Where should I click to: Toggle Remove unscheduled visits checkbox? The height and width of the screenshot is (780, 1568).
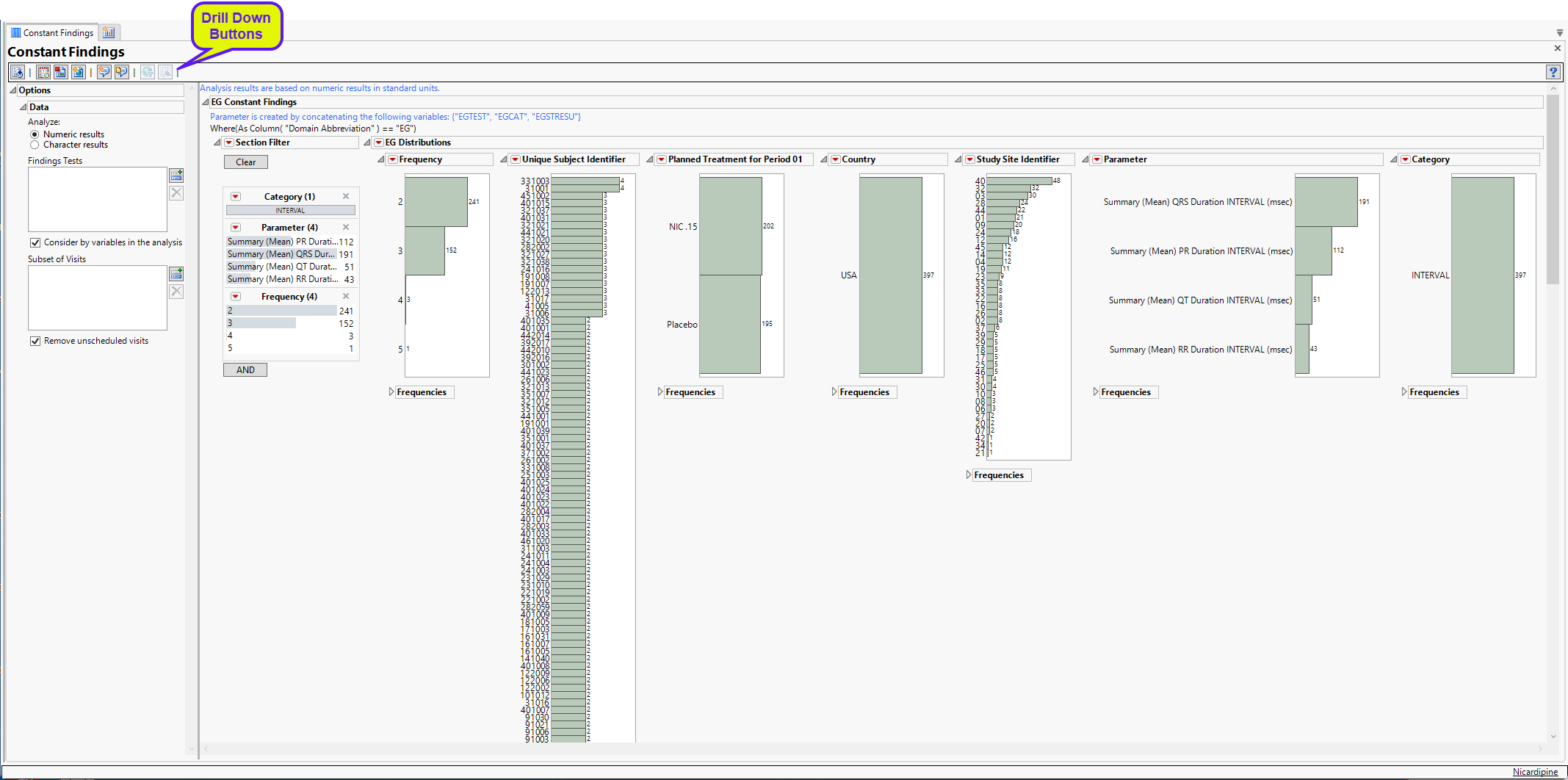(x=35, y=341)
